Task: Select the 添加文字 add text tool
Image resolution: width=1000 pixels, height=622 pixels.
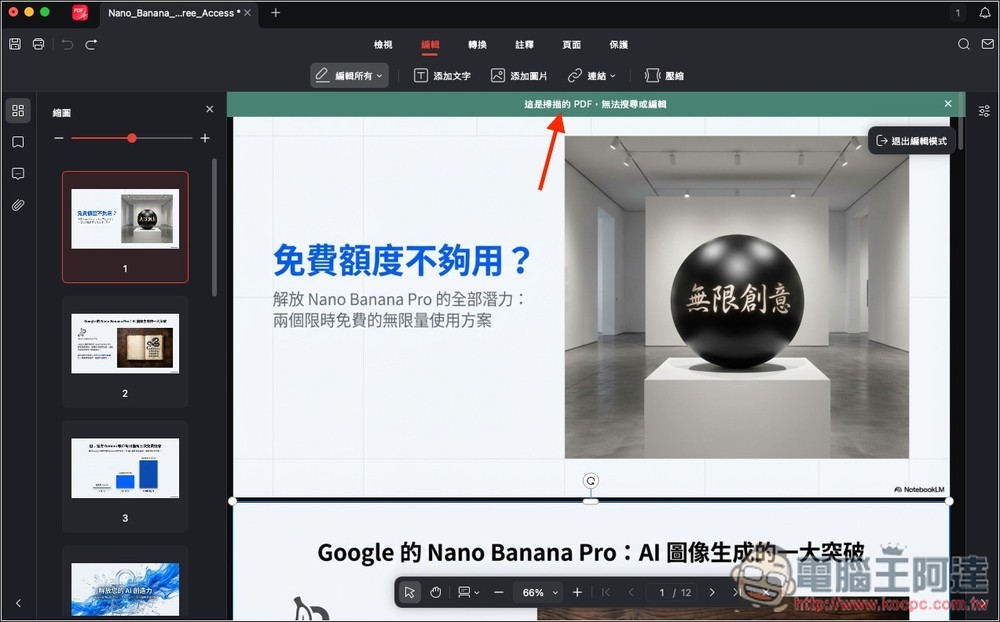Action: [443, 75]
